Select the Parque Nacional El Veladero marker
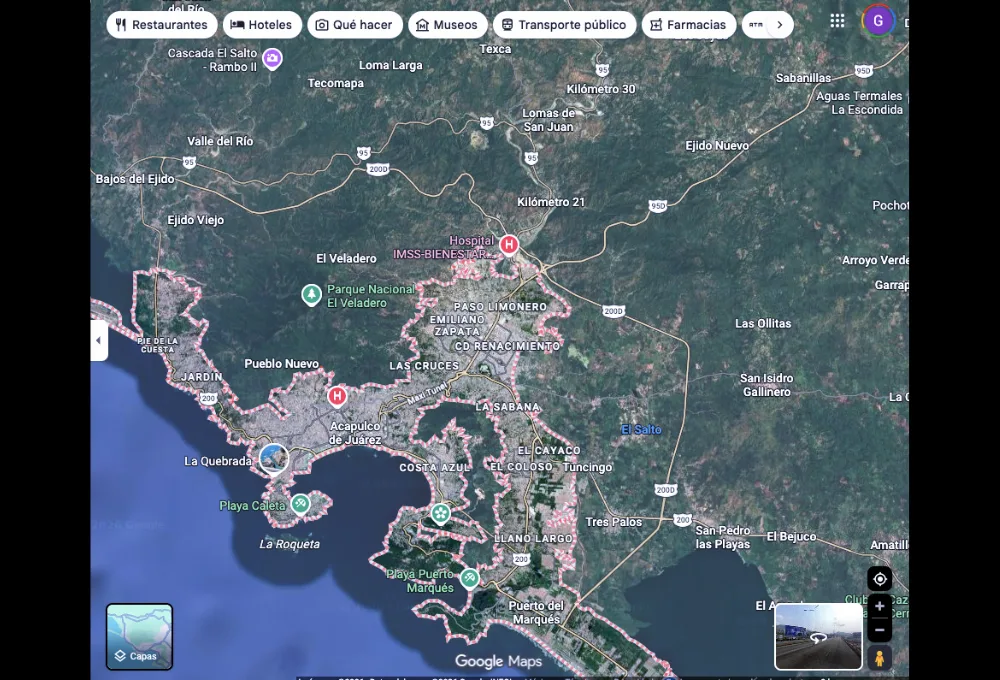This screenshot has height=680, width=1000. 311,294
